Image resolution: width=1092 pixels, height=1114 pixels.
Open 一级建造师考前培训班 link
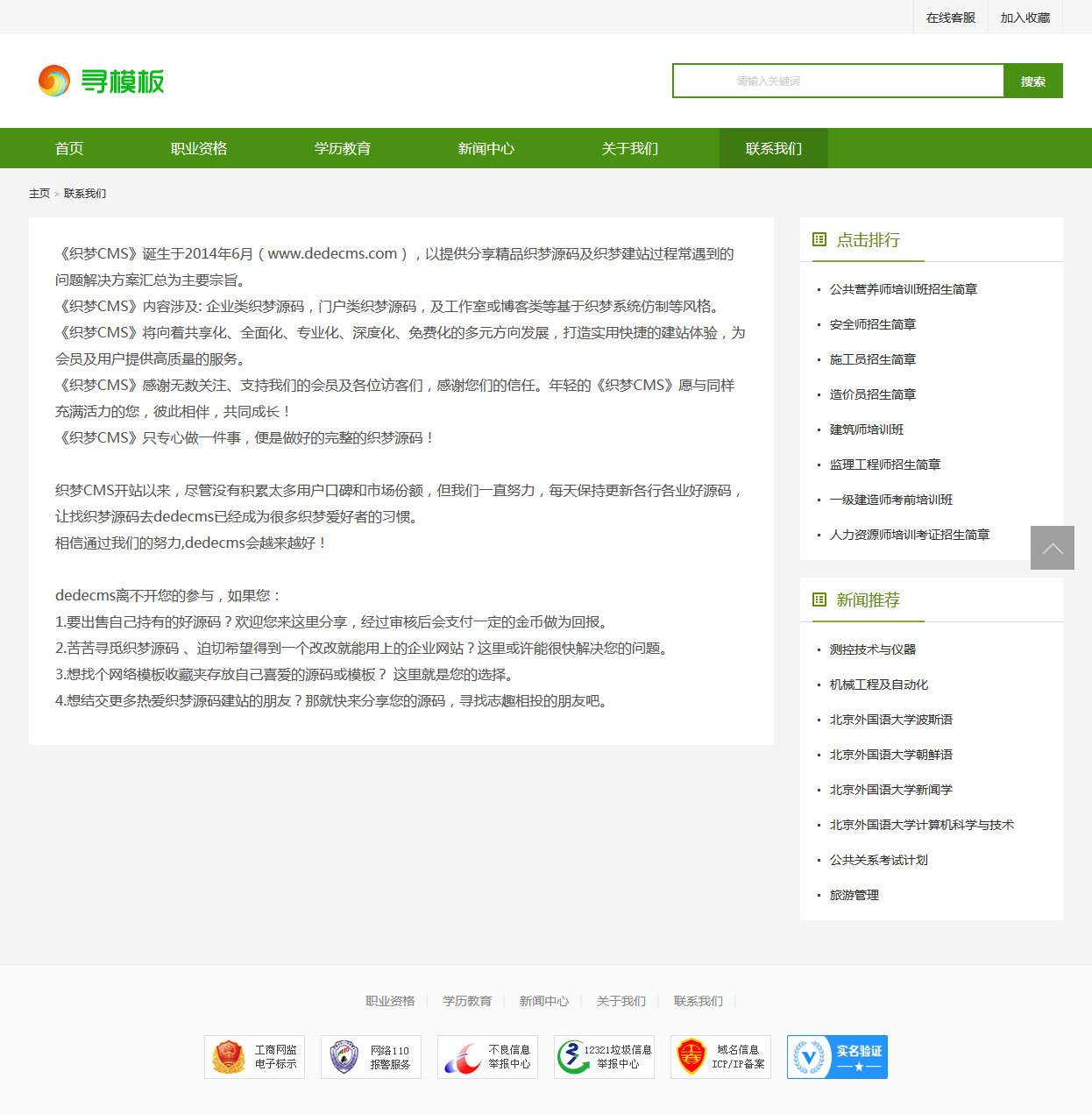click(891, 500)
